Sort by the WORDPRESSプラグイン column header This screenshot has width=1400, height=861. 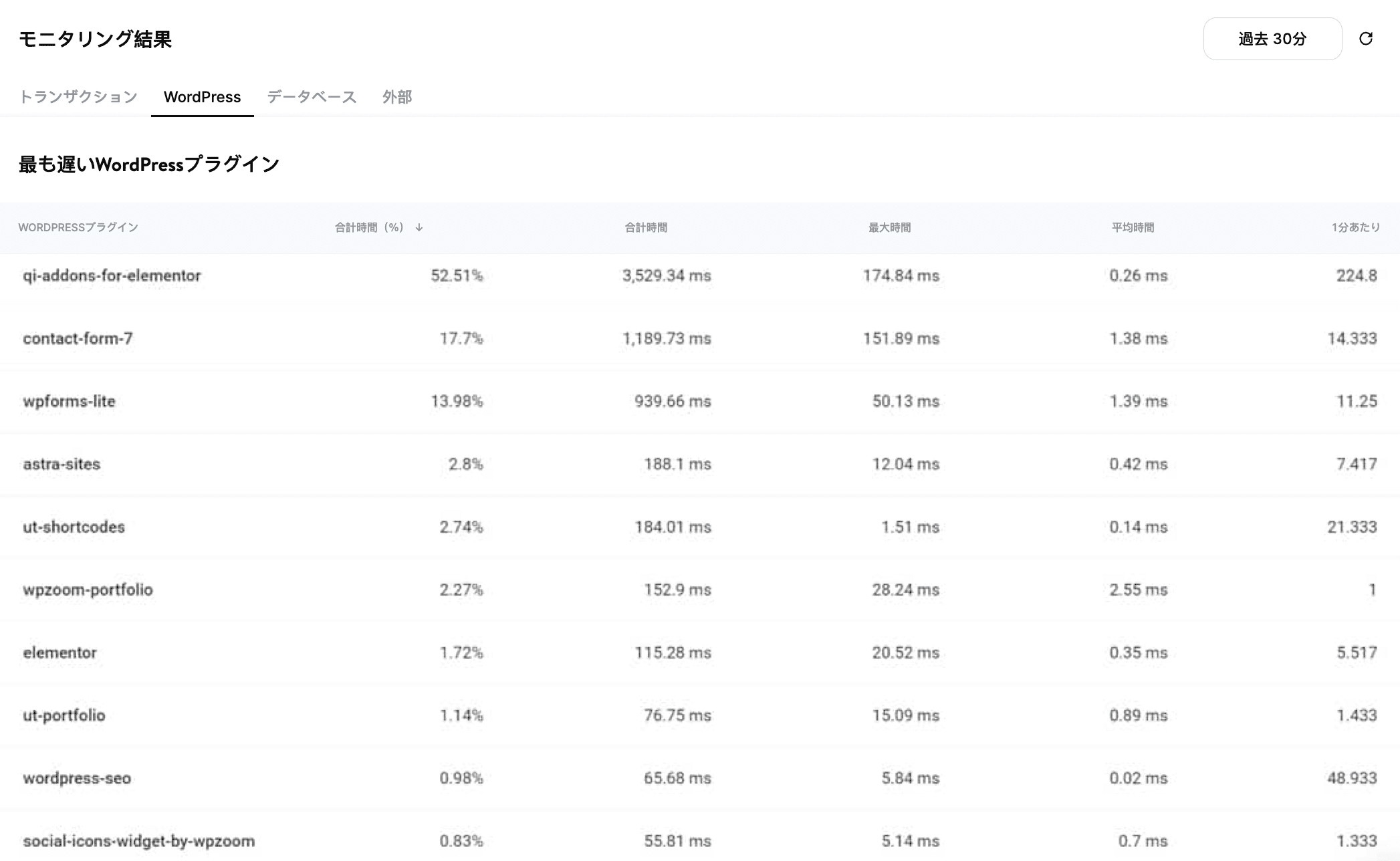80,227
